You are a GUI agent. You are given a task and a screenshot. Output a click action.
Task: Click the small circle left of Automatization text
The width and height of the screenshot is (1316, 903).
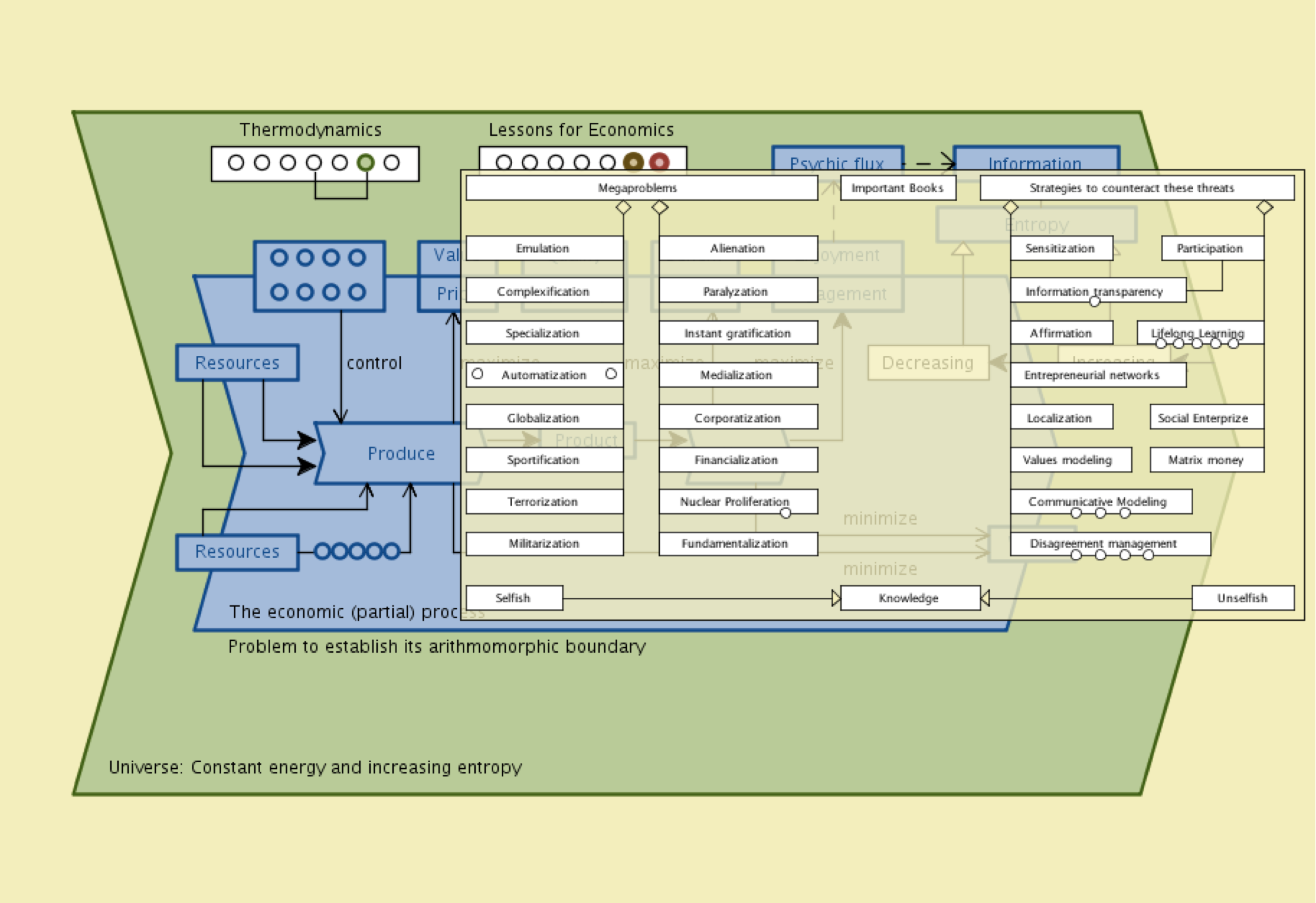point(478,373)
